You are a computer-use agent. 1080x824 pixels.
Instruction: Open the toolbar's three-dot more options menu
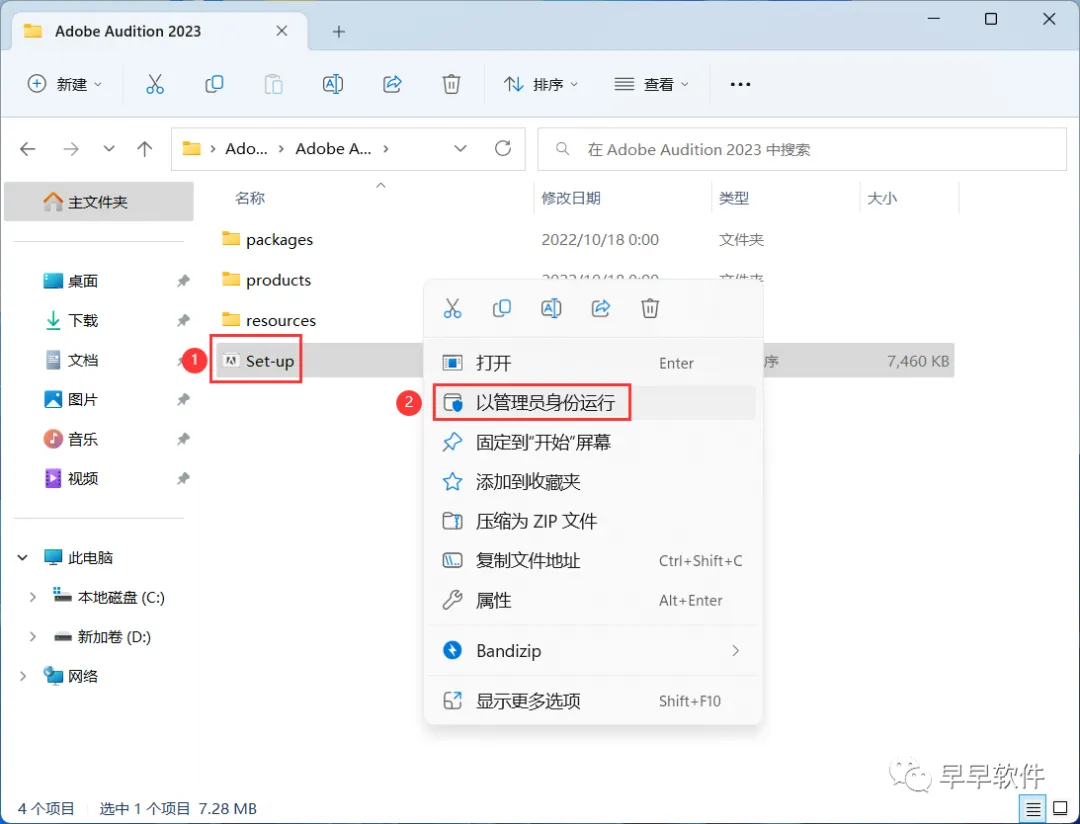[740, 84]
